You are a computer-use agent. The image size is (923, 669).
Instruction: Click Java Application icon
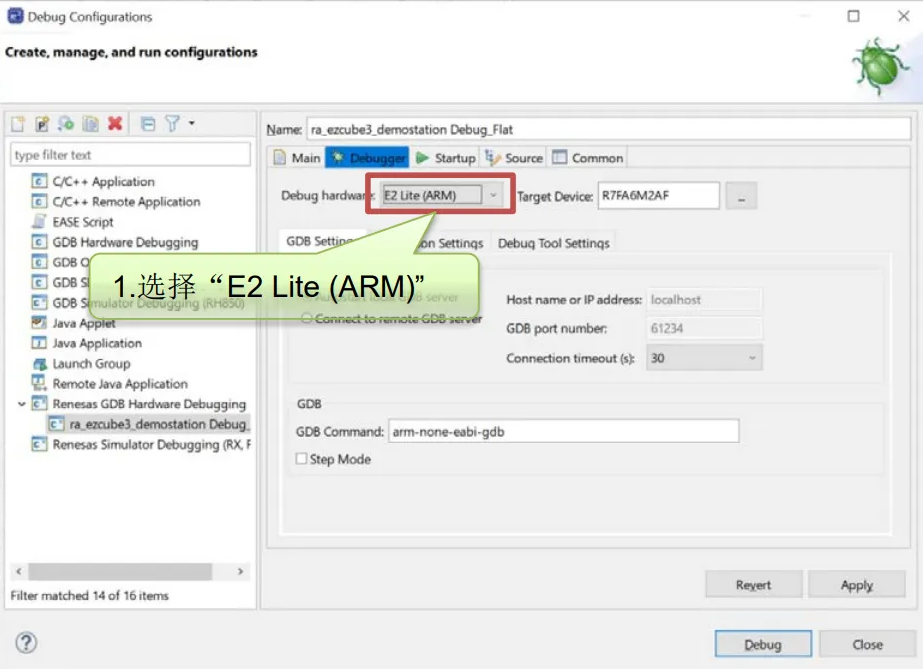click(39, 343)
